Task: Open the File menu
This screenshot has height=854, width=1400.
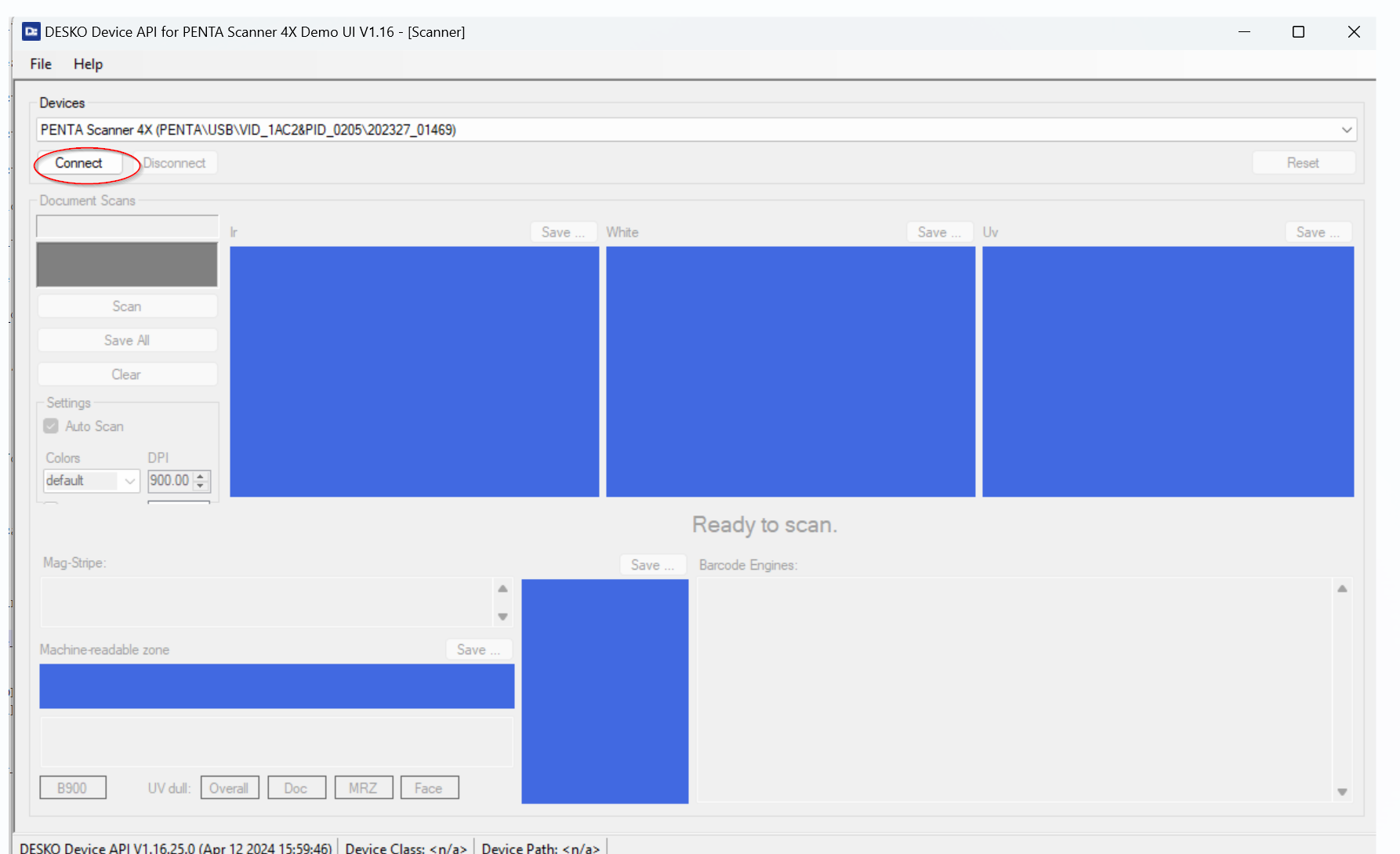Action: (x=41, y=64)
